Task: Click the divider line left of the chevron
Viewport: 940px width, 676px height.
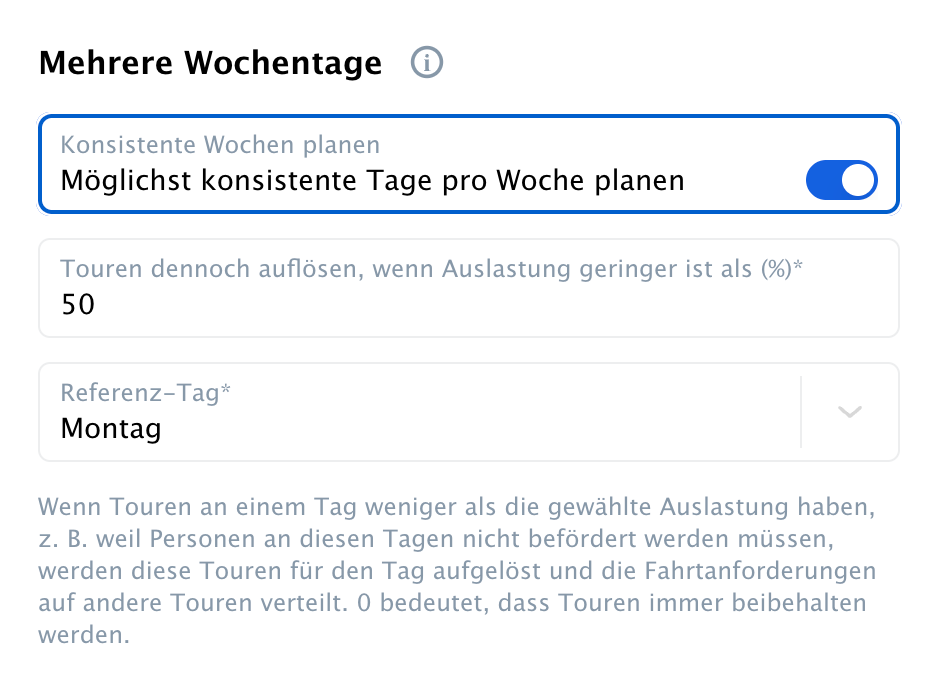Action: (x=801, y=412)
